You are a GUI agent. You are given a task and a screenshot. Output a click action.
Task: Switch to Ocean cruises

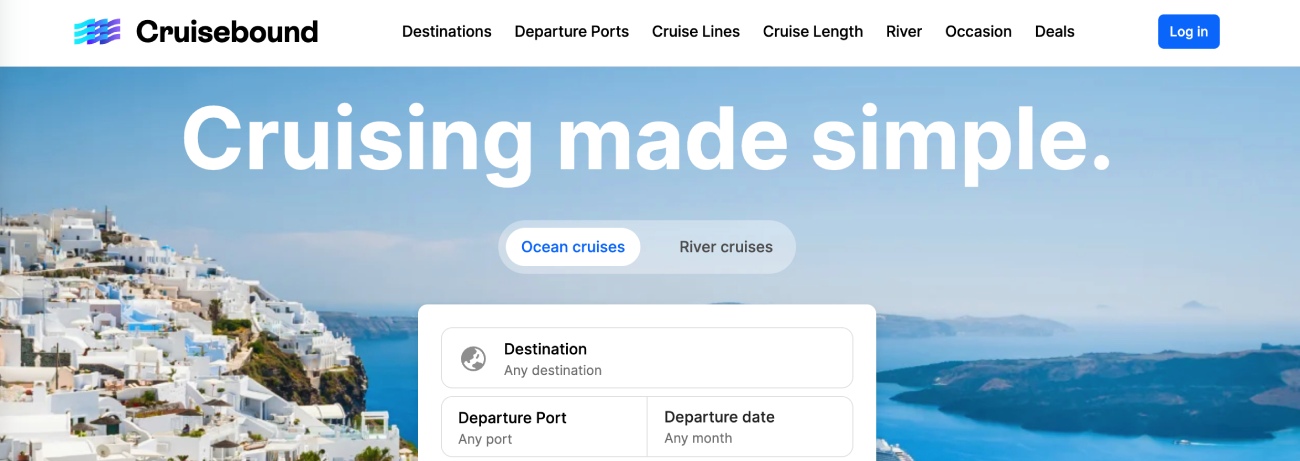[x=573, y=247]
